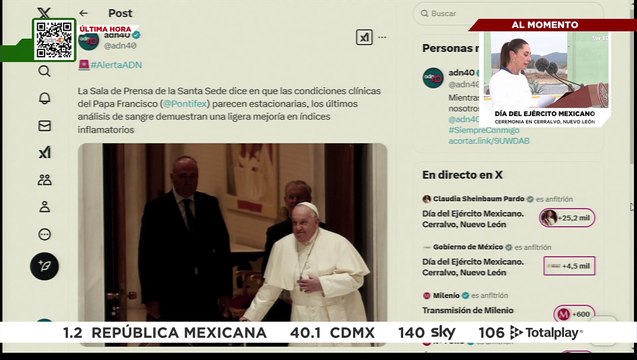Screen dimensions: 637x360
Task: Join Milenio live +600 button
Action: [x=574, y=314]
